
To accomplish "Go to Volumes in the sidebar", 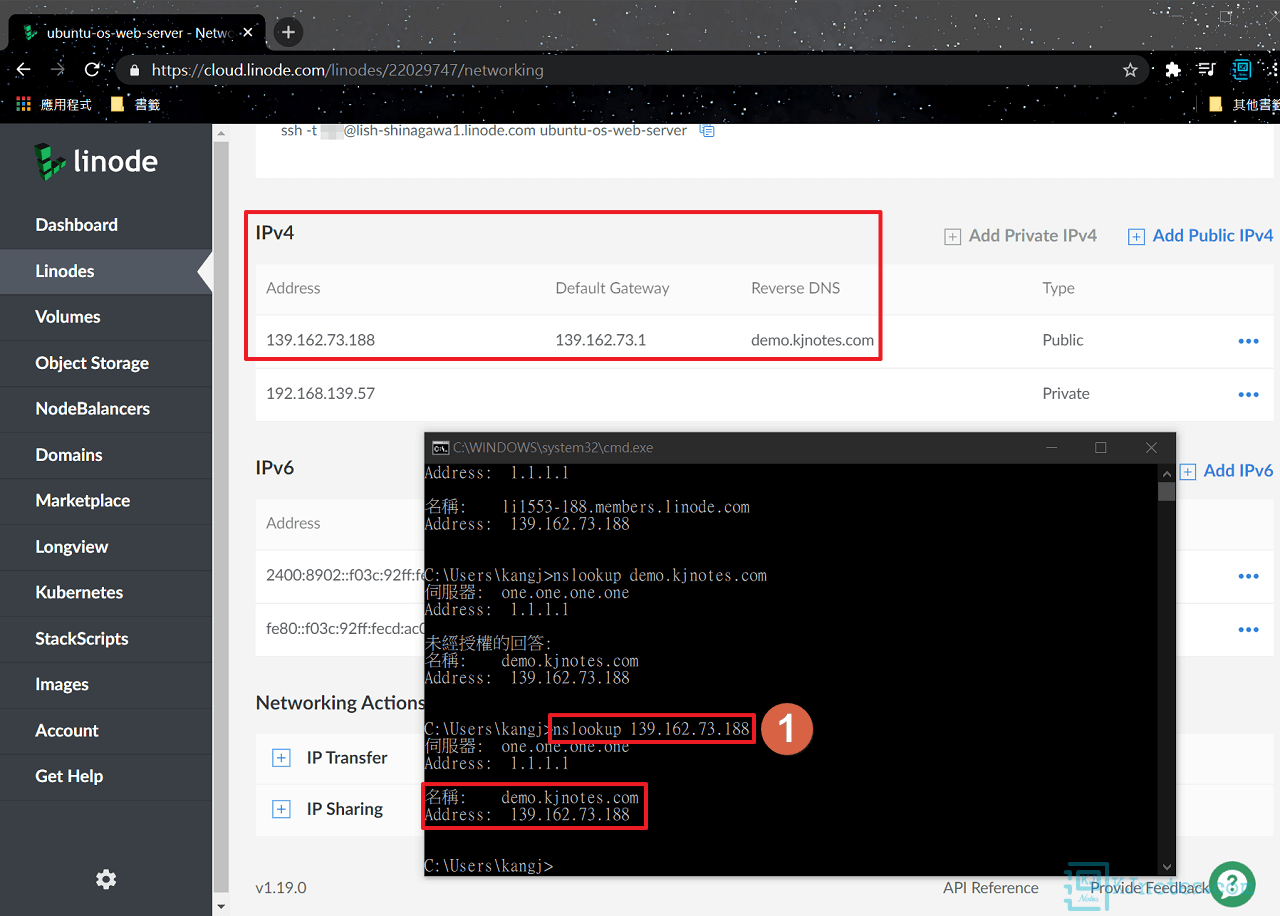I will coord(68,317).
